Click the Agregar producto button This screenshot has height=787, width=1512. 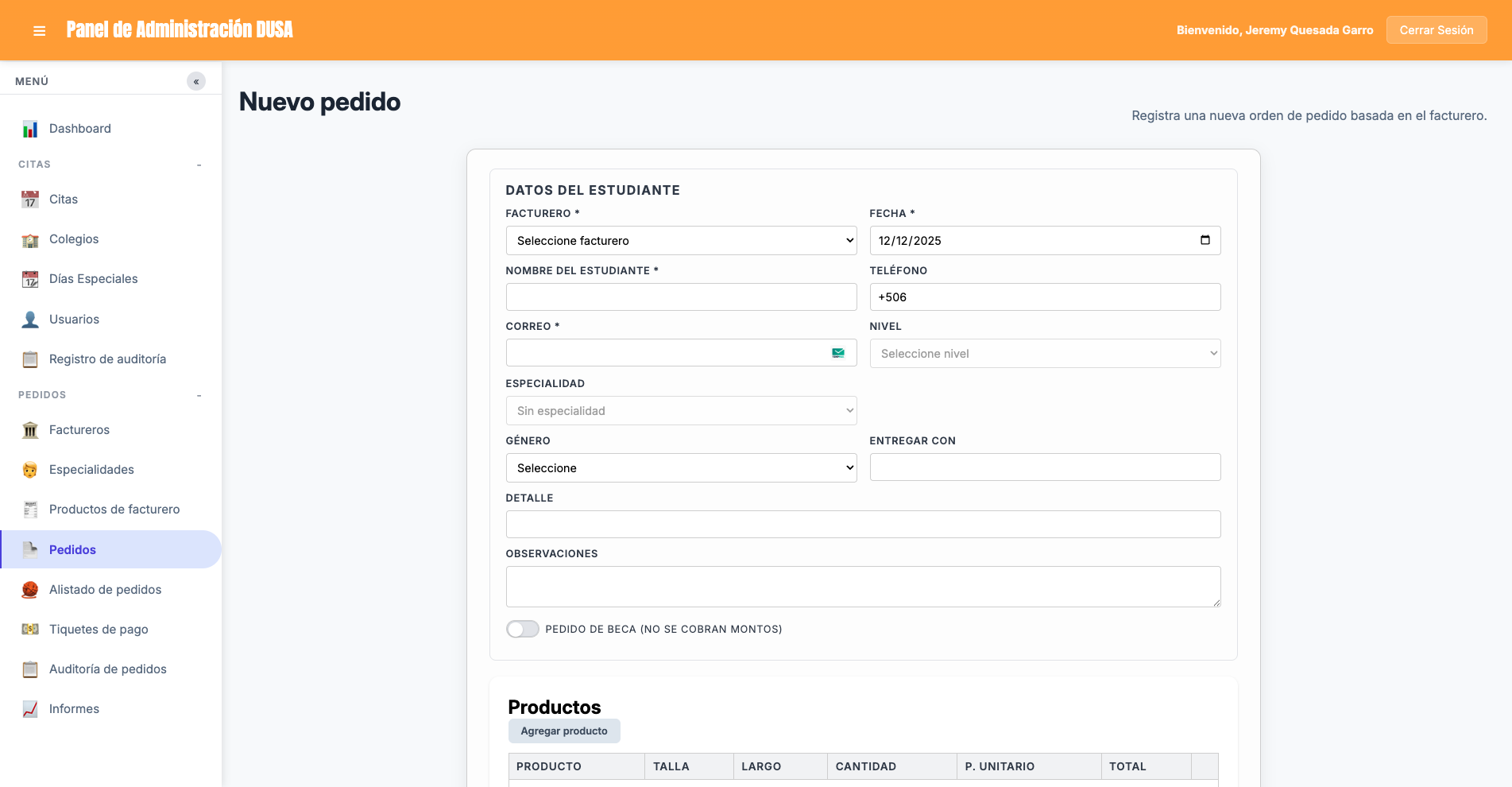click(x=564, y=731)
